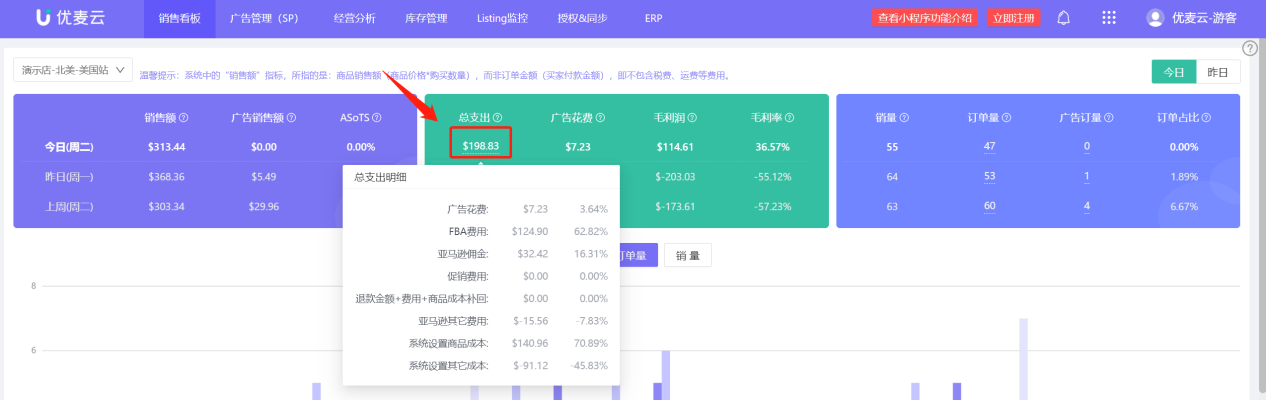Screen dimensions: 1266x400
Task: Switch to 今日 view
Action: tap(1174, 72)
